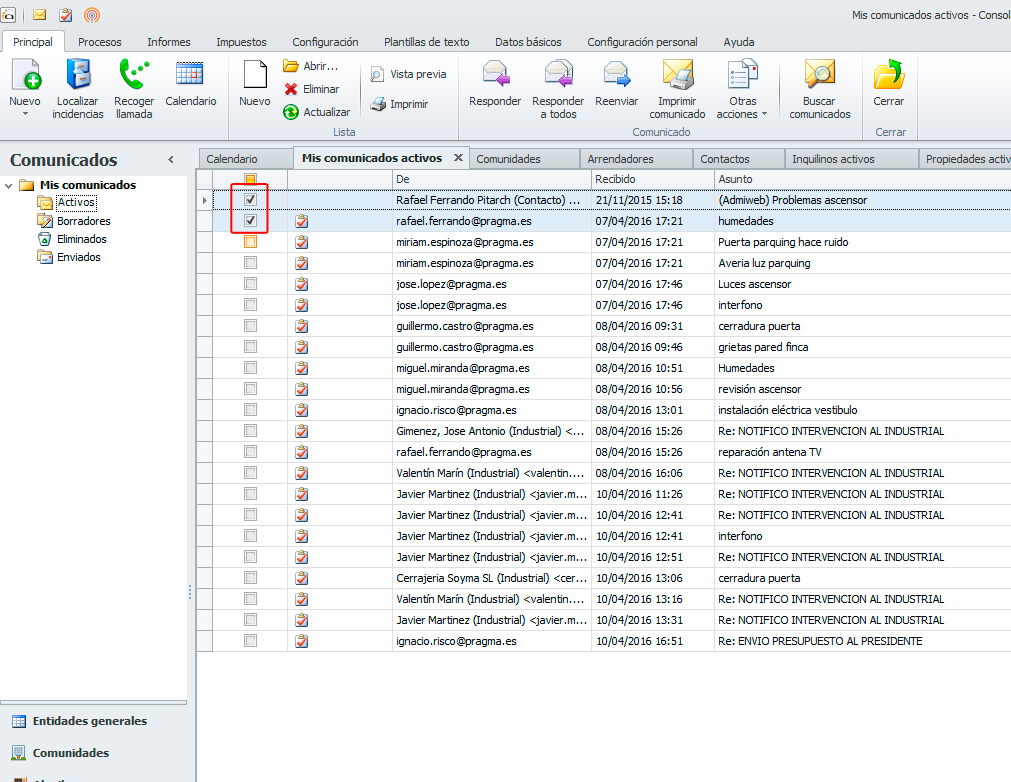Screen dimensions: 1011x782
Task: Click orange broadcast icon in quick access toolbar
Action: click(x=92, y=15)
